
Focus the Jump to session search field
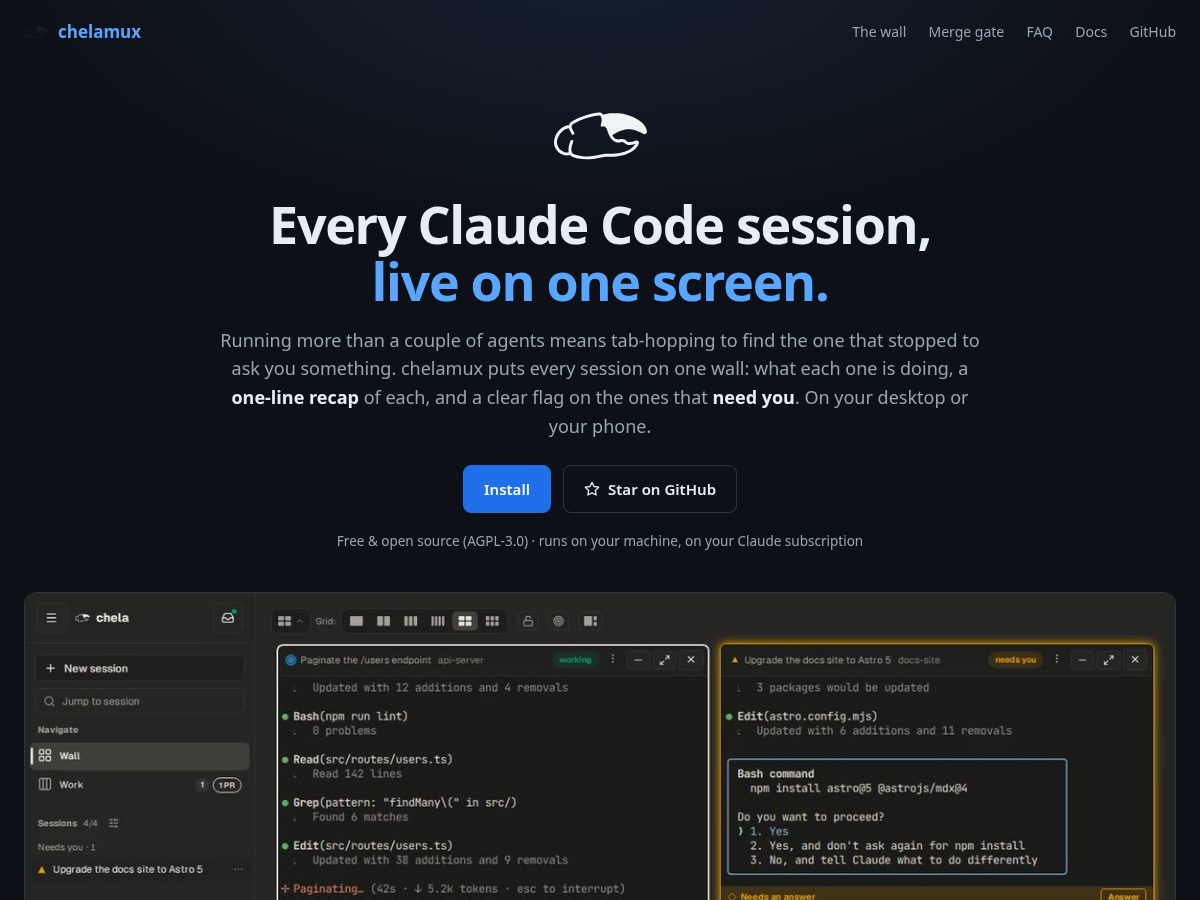pyautogui.click(x=139, y=701)
